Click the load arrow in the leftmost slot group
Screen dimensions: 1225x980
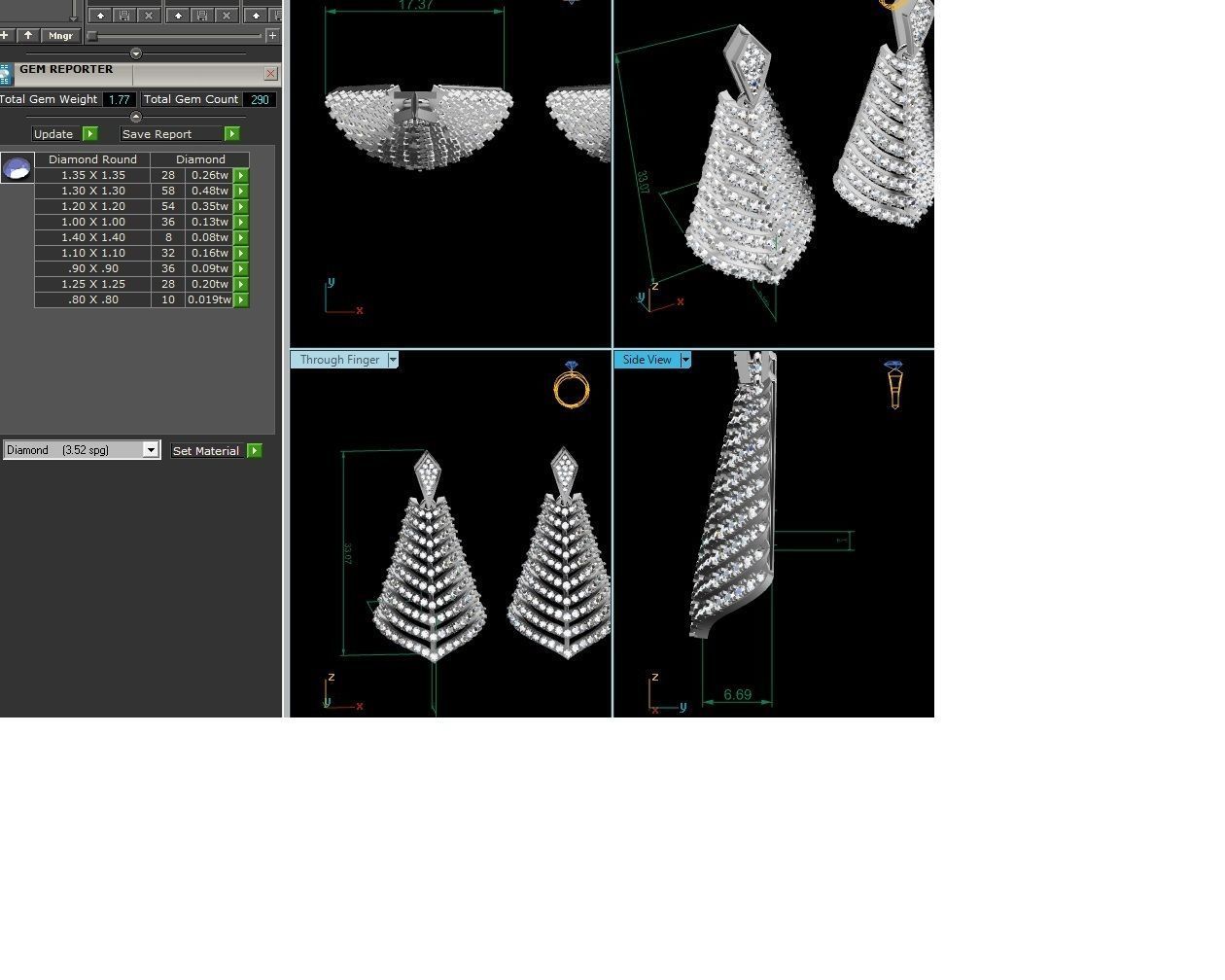99,16
